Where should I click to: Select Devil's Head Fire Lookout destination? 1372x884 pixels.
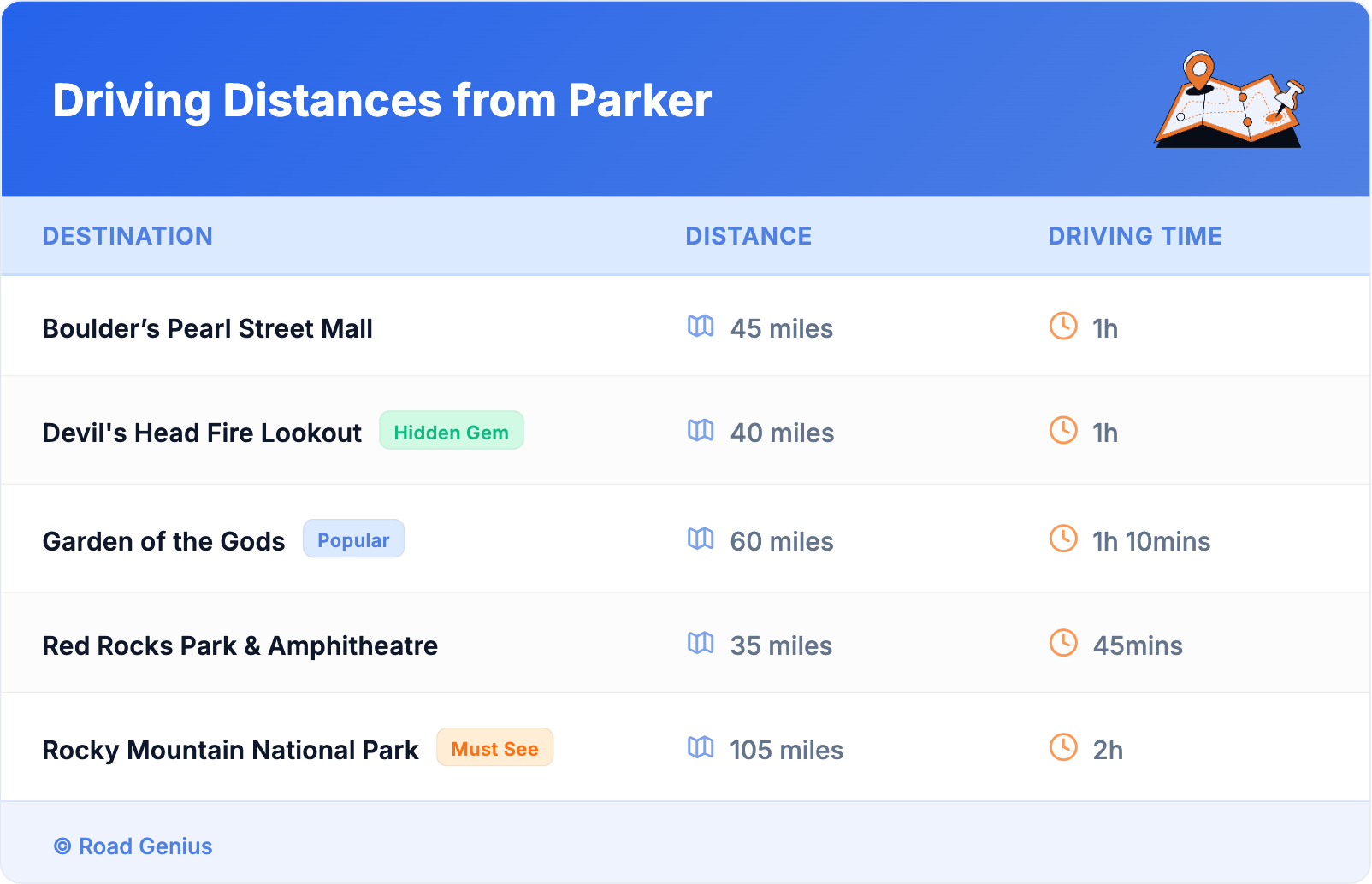[202, 433]
